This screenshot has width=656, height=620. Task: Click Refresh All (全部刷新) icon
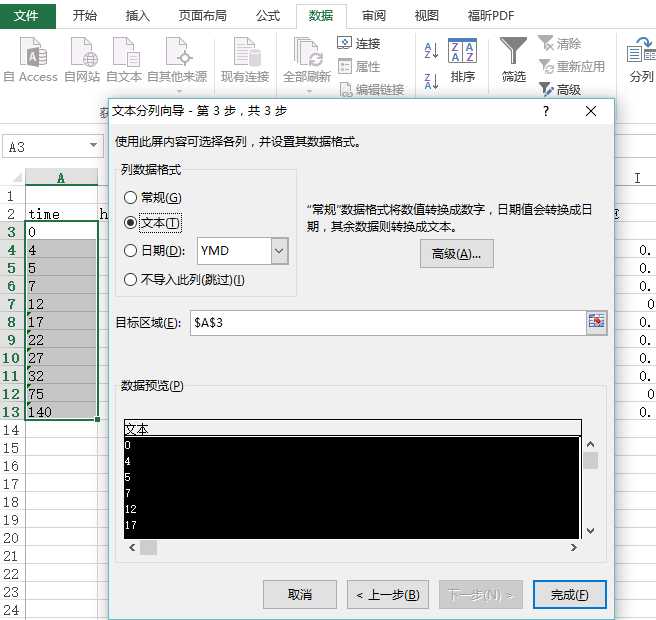pos(308,52)
